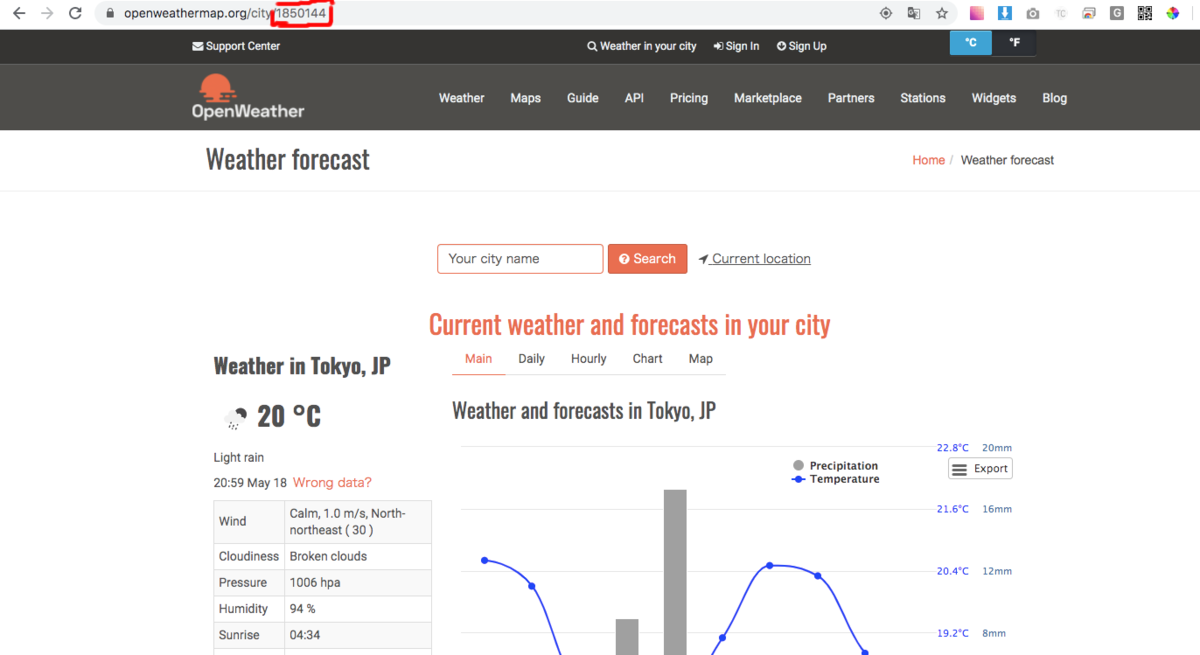Click the padlock site info icon
Screen dimensions: 1200x655
(x=111, y=14)
